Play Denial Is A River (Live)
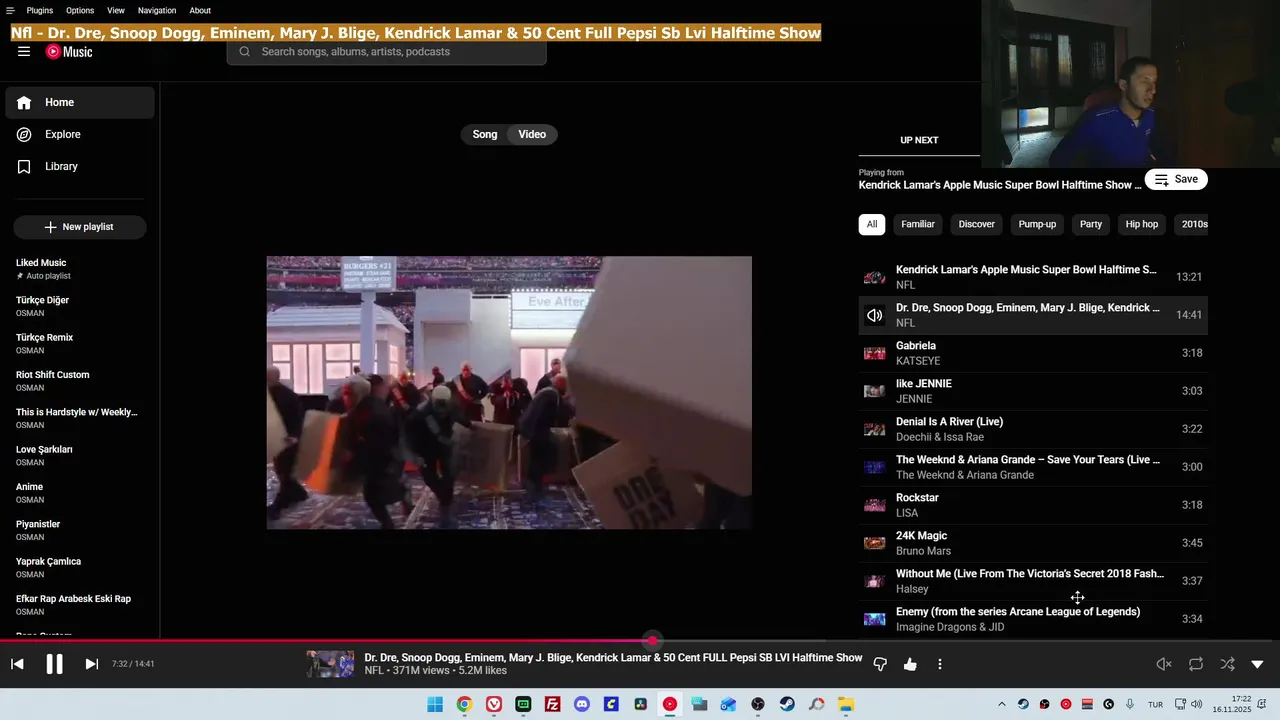 tap(1033, 429)
